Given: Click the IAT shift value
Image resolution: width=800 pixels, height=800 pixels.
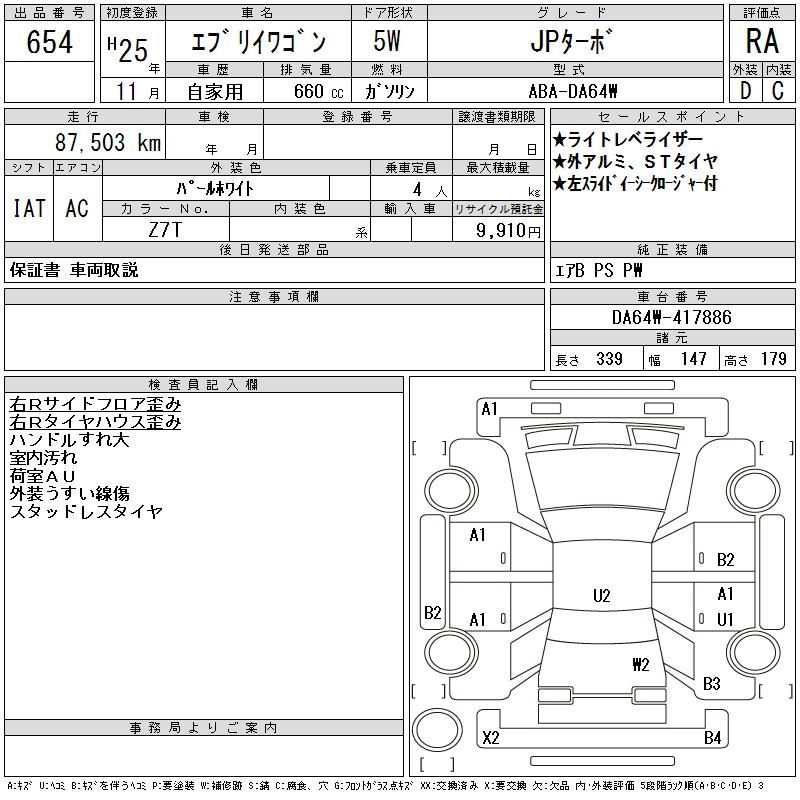Looking at the screenshot, I should coord(29,208).
